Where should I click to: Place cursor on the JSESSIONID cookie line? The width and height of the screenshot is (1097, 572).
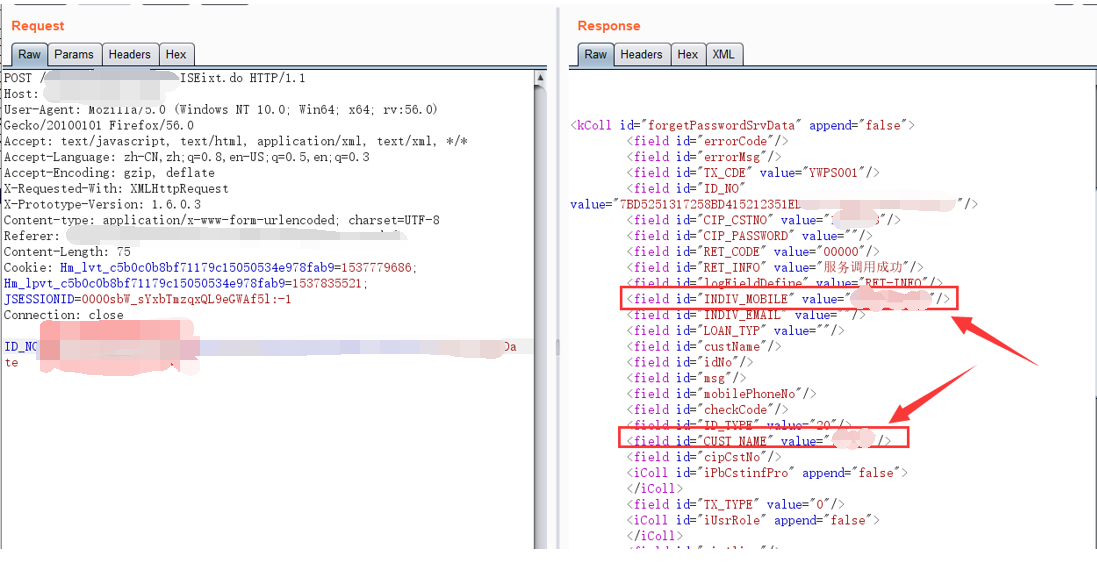point(147,299)
